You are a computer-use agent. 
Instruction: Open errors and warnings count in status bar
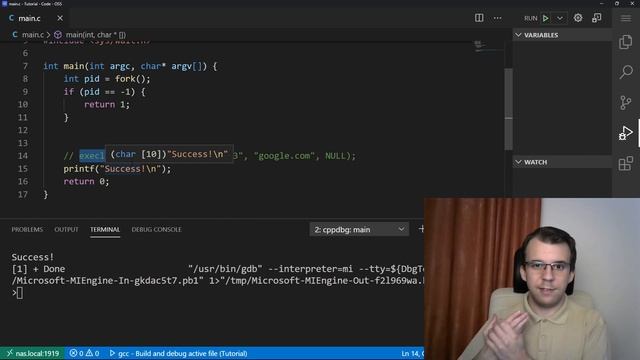click(x=84, y=353)
